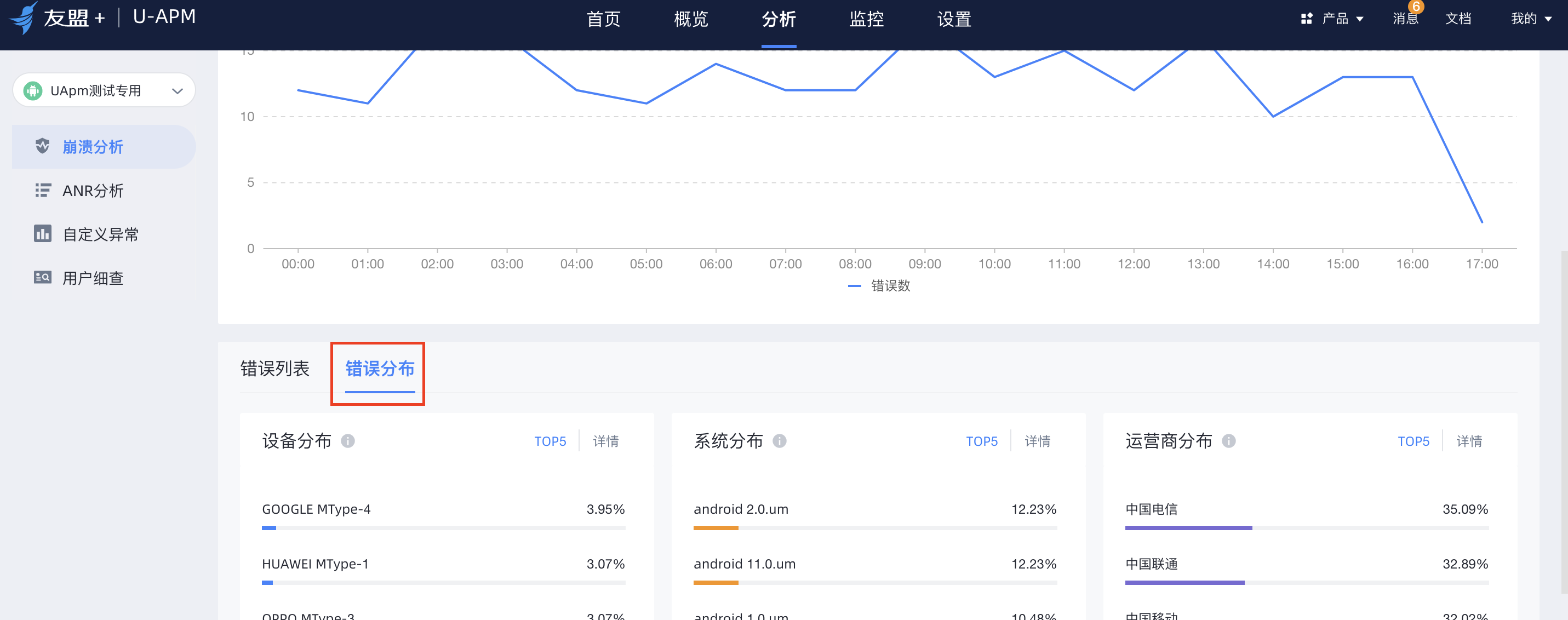Screen dimensions: 1568x620
Task: Click the 35.09% carrier percentage value
Action: coord(1465,509)
